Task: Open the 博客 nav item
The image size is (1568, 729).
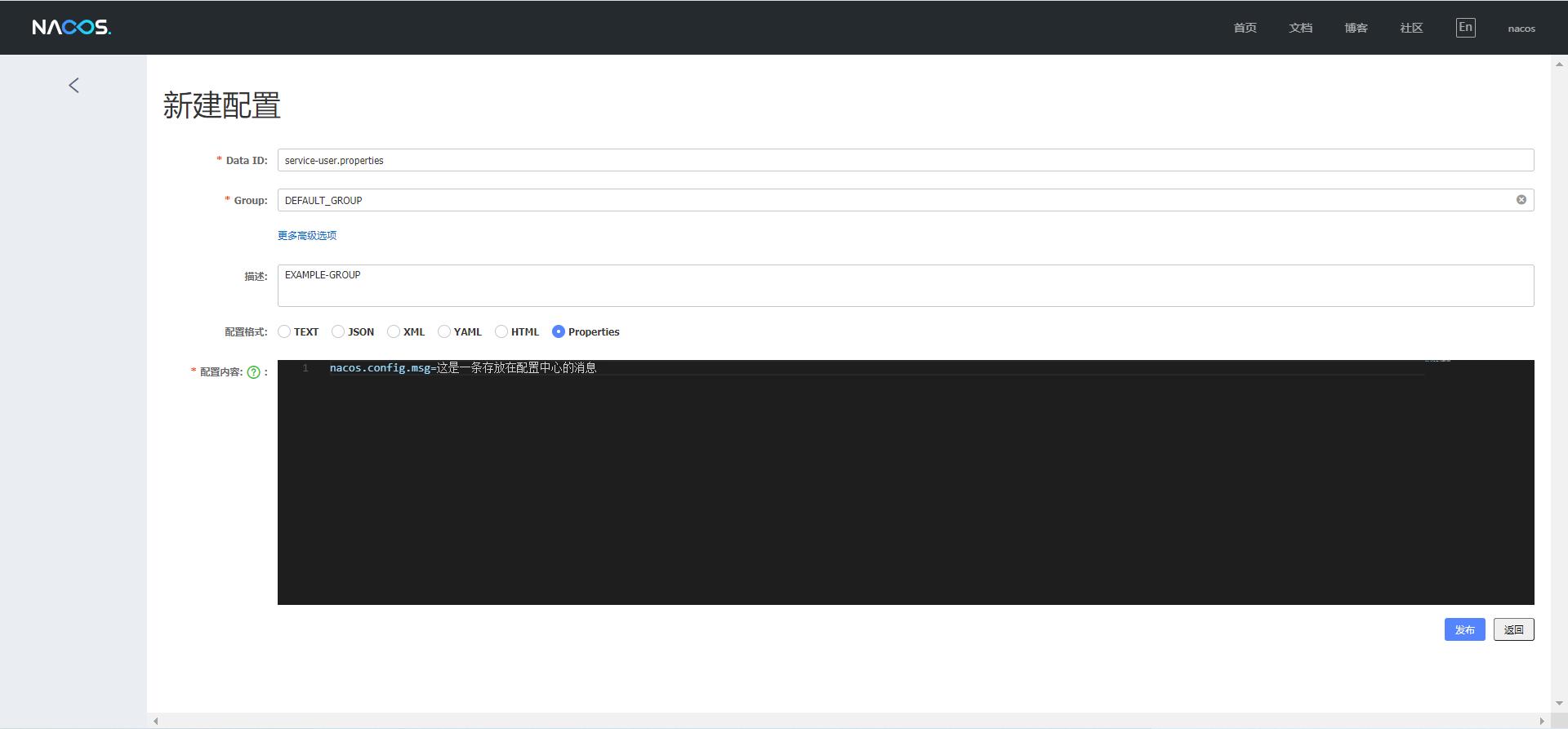Action: [x=1356, y=29]
